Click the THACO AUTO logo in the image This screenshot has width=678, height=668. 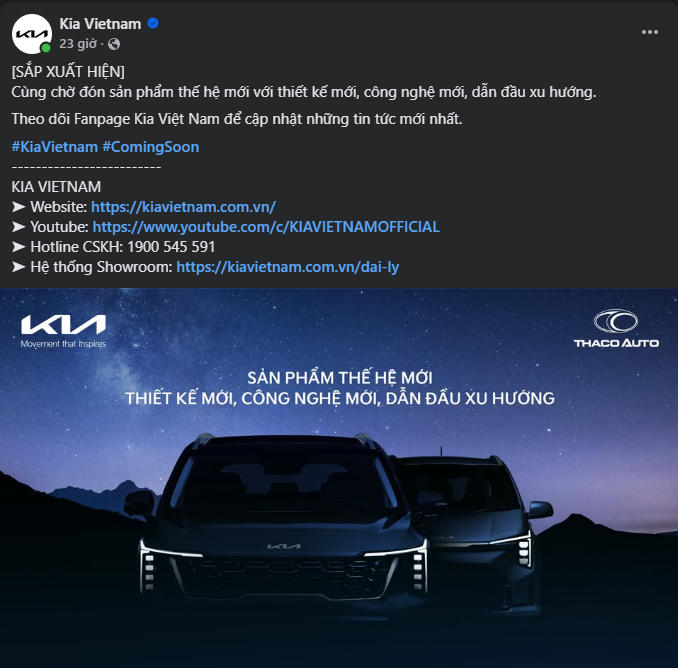coord(616,329)
